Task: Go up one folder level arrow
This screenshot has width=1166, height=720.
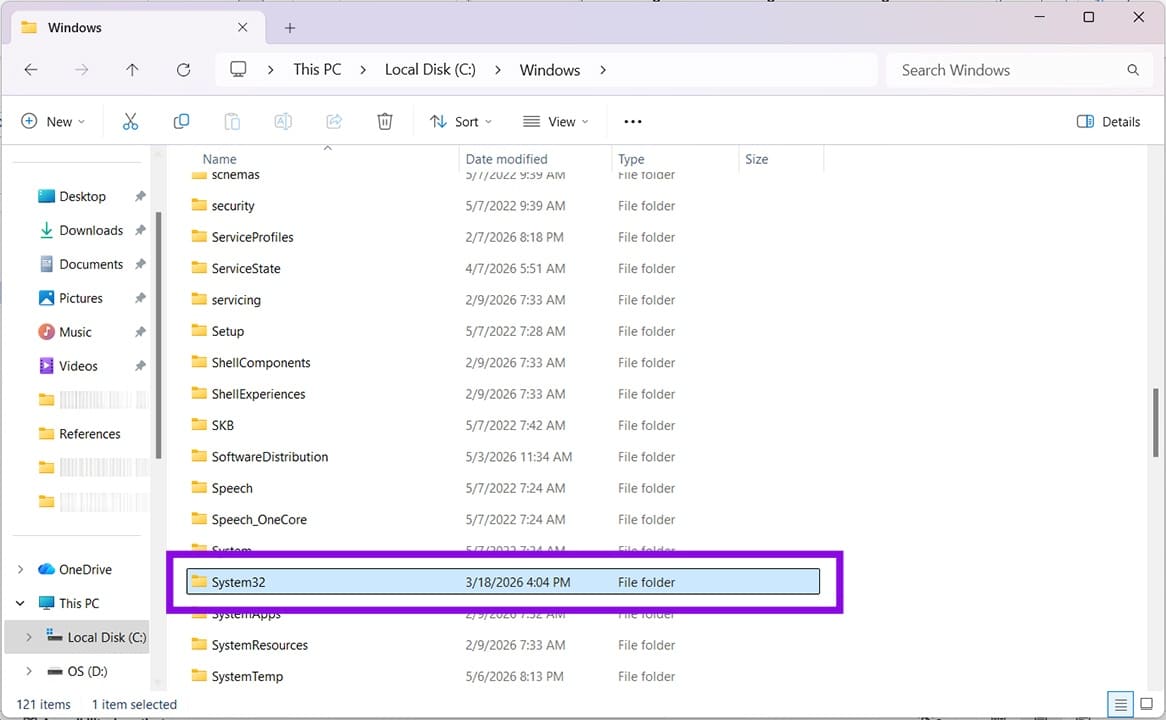Action: coord(132,70)
